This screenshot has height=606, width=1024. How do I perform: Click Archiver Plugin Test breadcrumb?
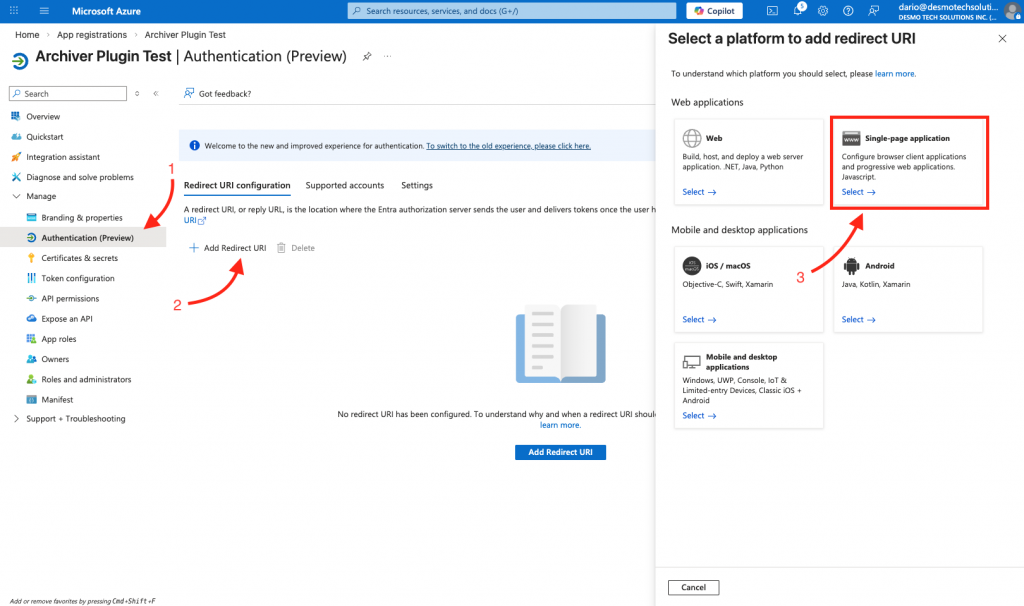tap(185, 35)
